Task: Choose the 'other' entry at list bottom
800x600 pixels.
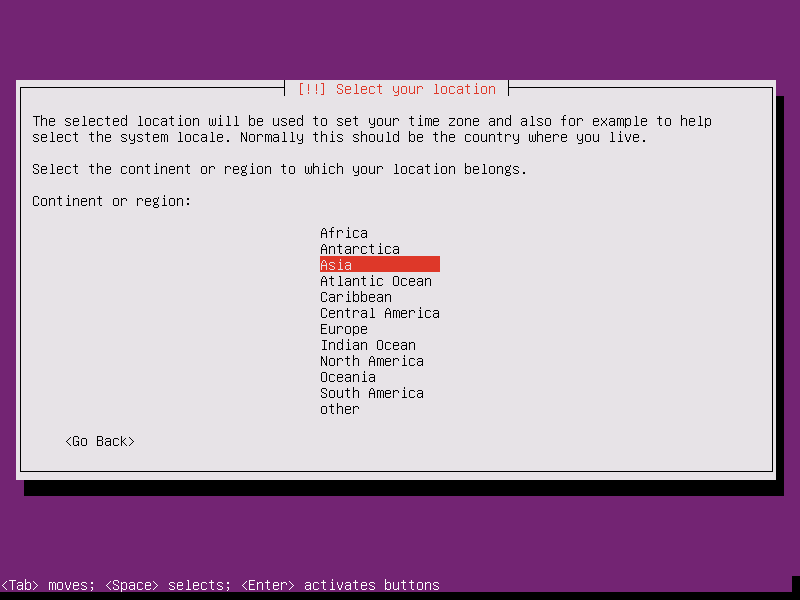Action: [339, 409]
